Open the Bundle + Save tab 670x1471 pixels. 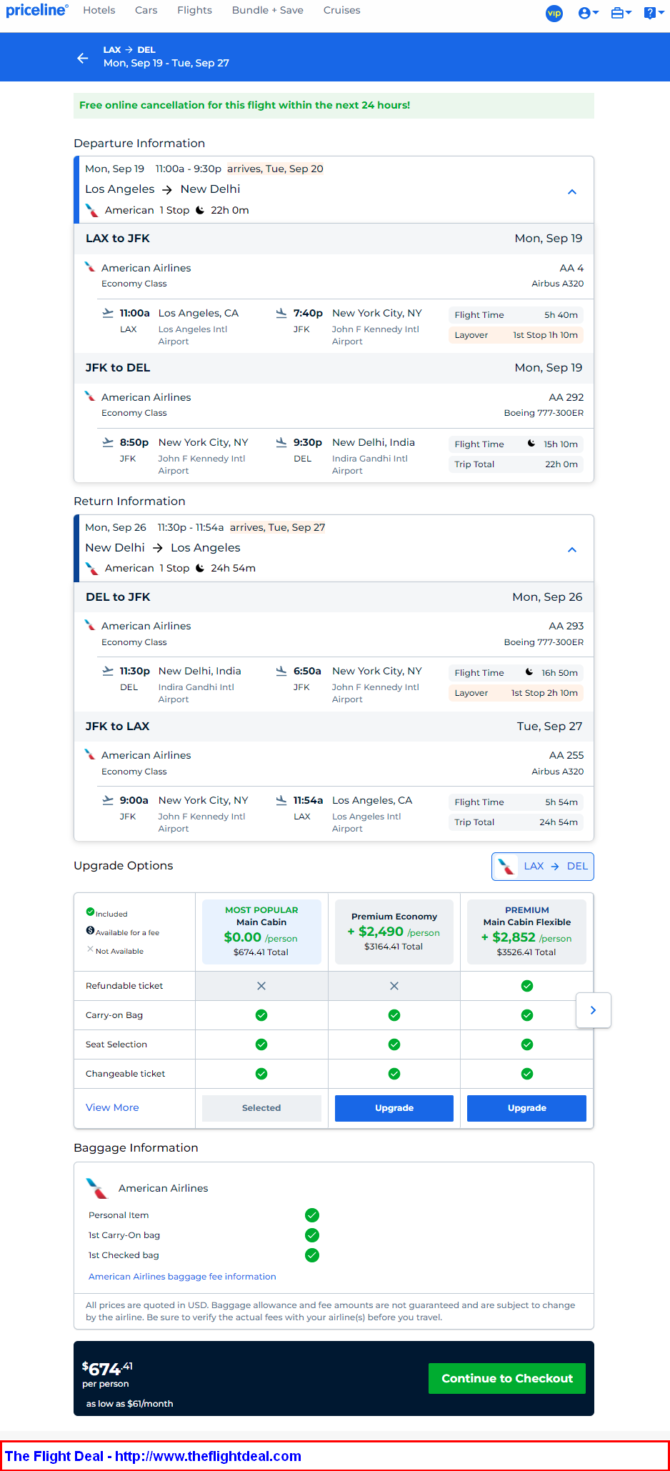coord(267,10)
